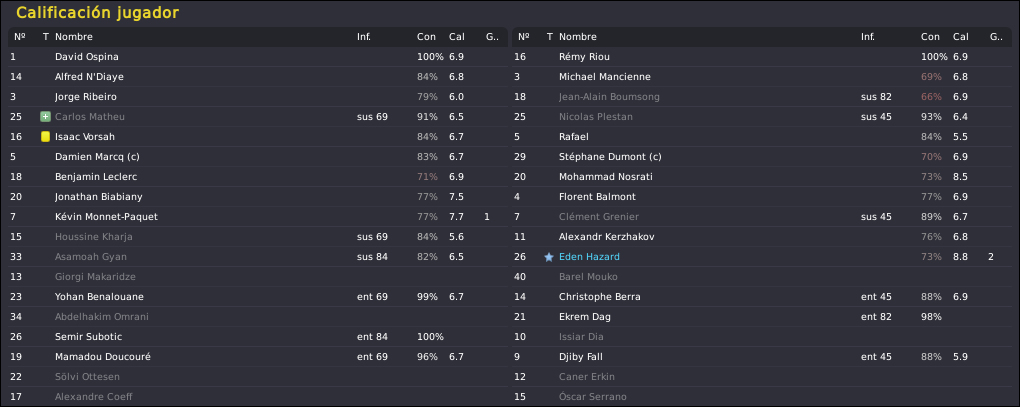Click substitute Semir Subotic's name
The width and height of the screenshot is (1020, 407).
(x=88, y=337)
